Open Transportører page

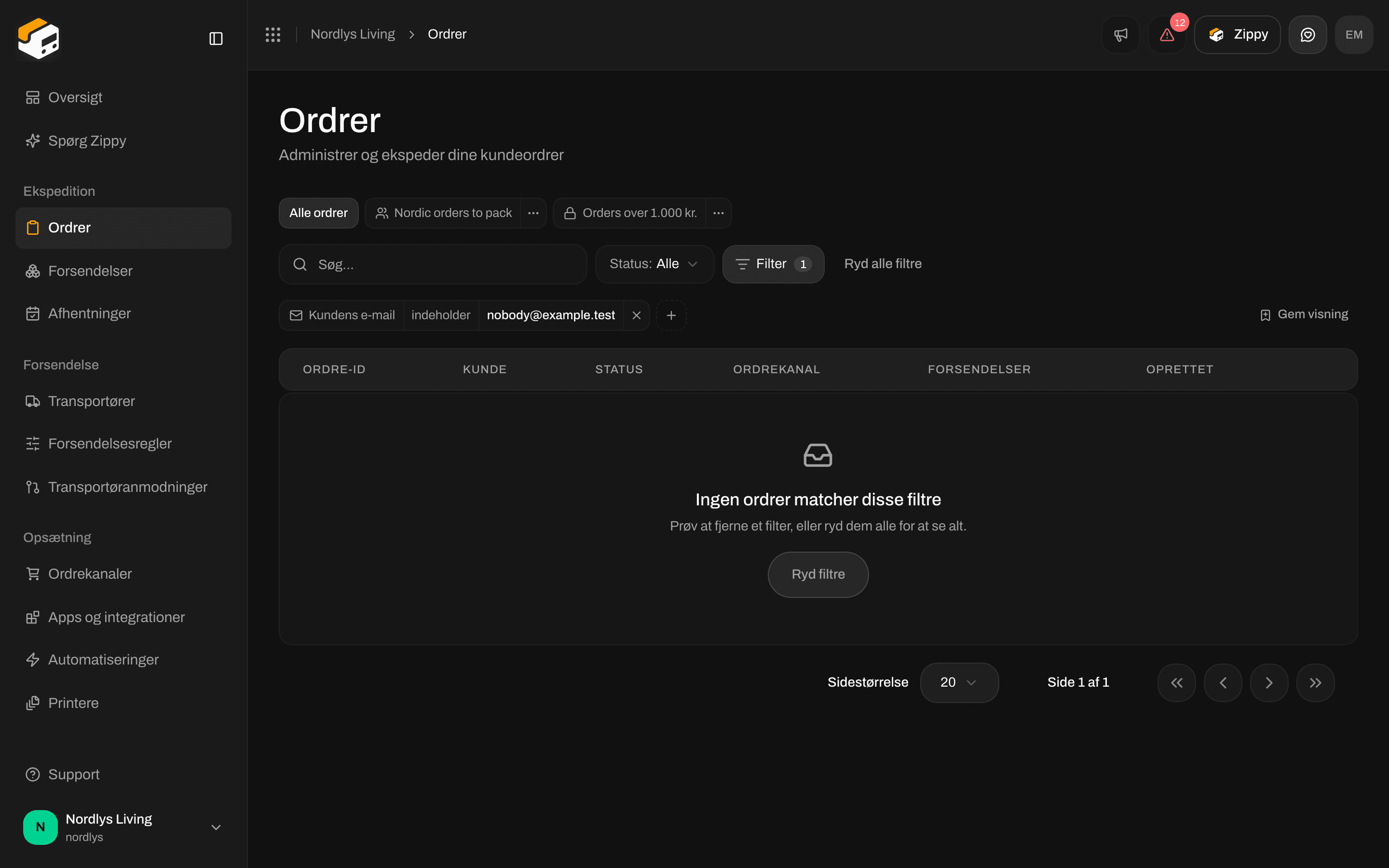123,401
